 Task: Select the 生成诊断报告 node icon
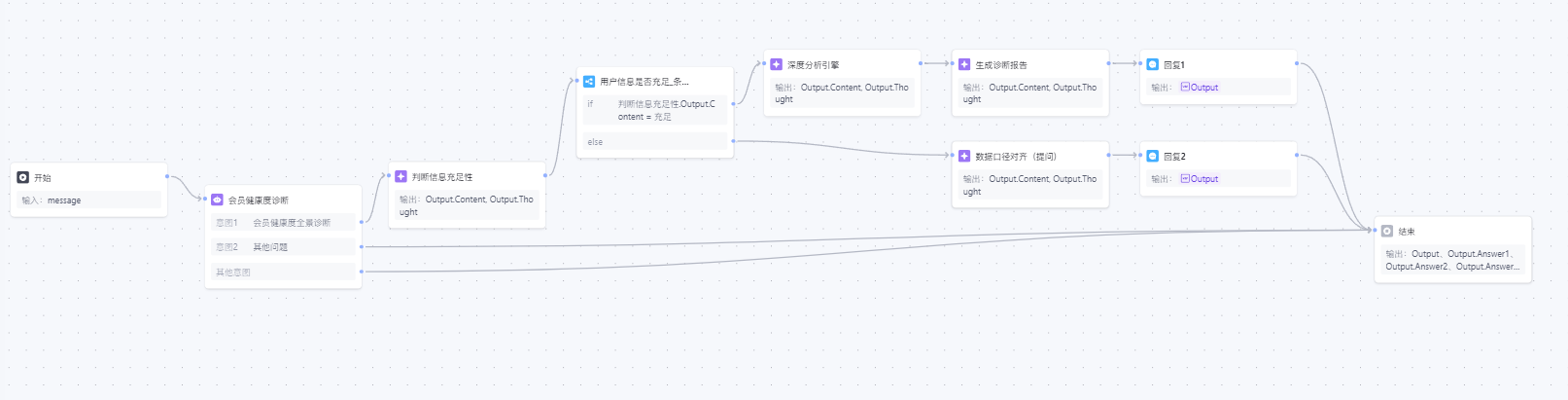[x=964, y=64]
